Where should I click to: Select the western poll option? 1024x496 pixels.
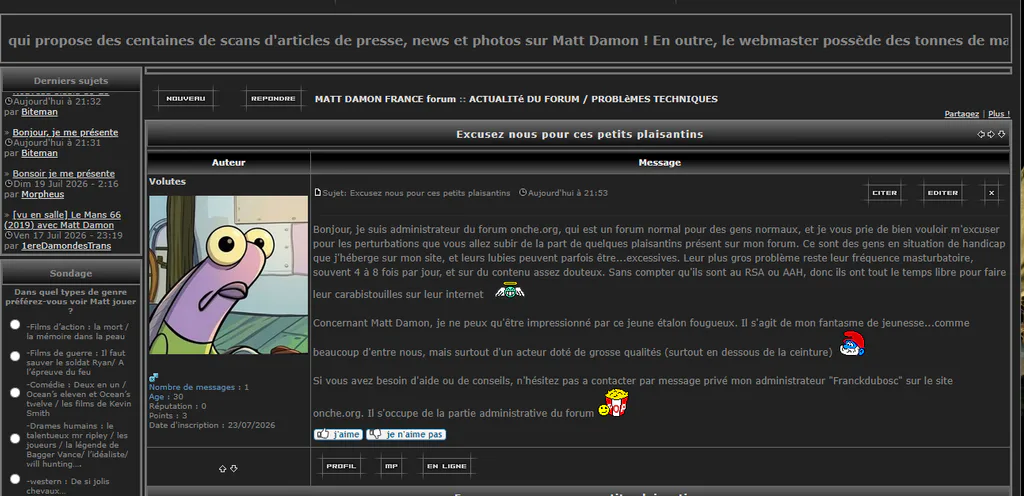(x=15, y=480)
